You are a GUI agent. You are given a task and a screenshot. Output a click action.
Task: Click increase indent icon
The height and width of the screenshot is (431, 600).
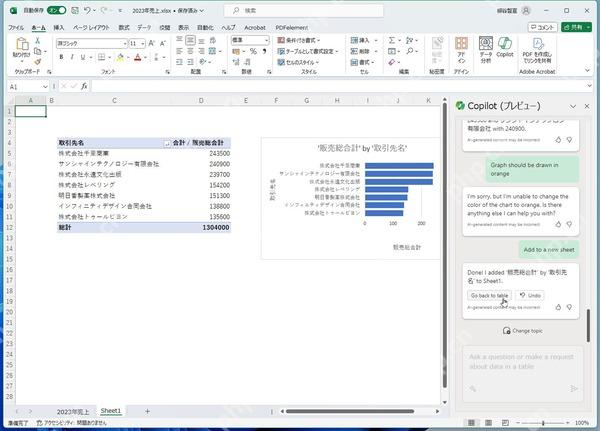point(190,62)
